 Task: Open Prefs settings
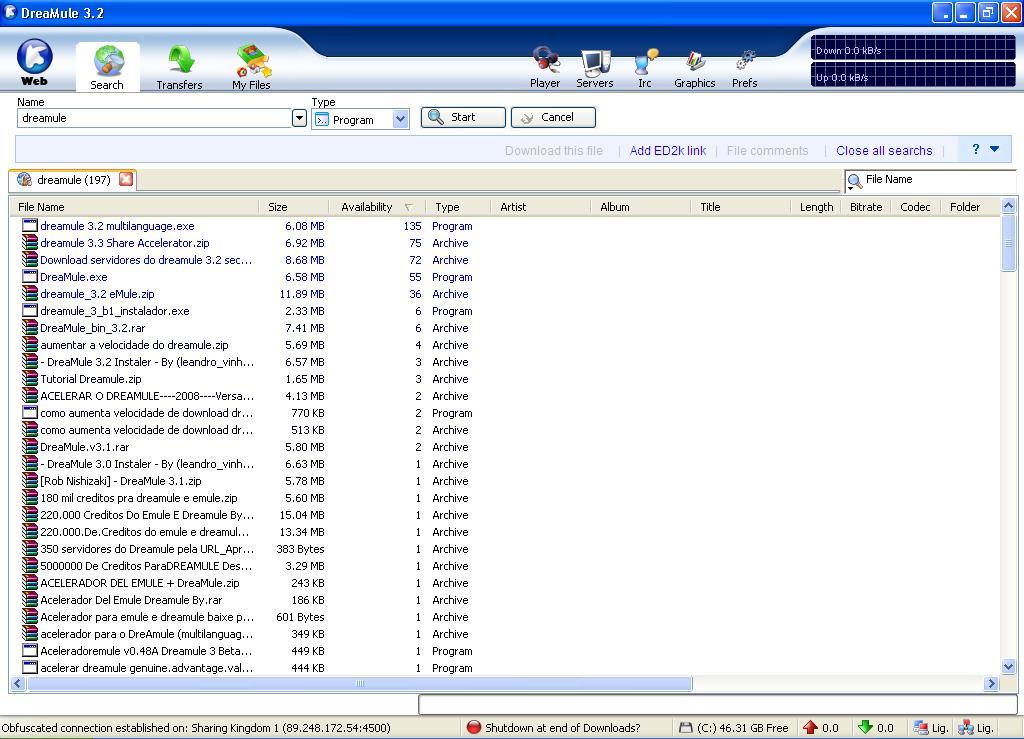(x=744, y=67)
